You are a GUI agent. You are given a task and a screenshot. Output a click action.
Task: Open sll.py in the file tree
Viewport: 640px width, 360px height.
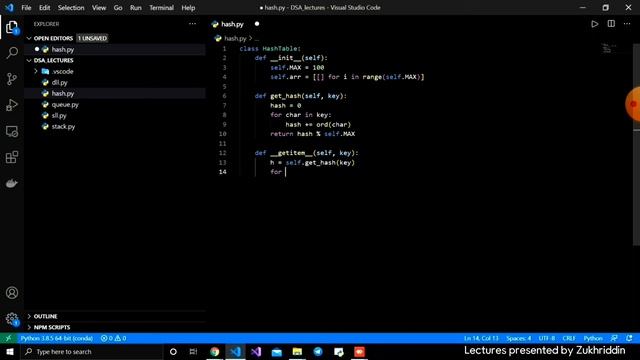(59, 116)
